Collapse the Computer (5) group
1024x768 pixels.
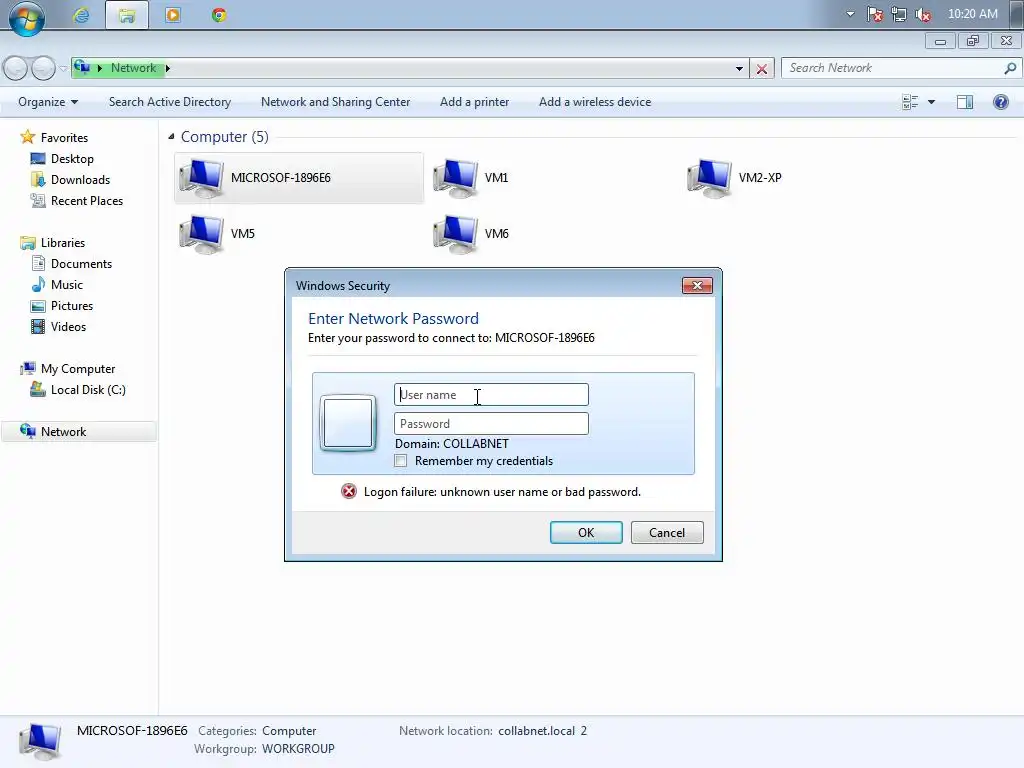(x=171, y=136)
